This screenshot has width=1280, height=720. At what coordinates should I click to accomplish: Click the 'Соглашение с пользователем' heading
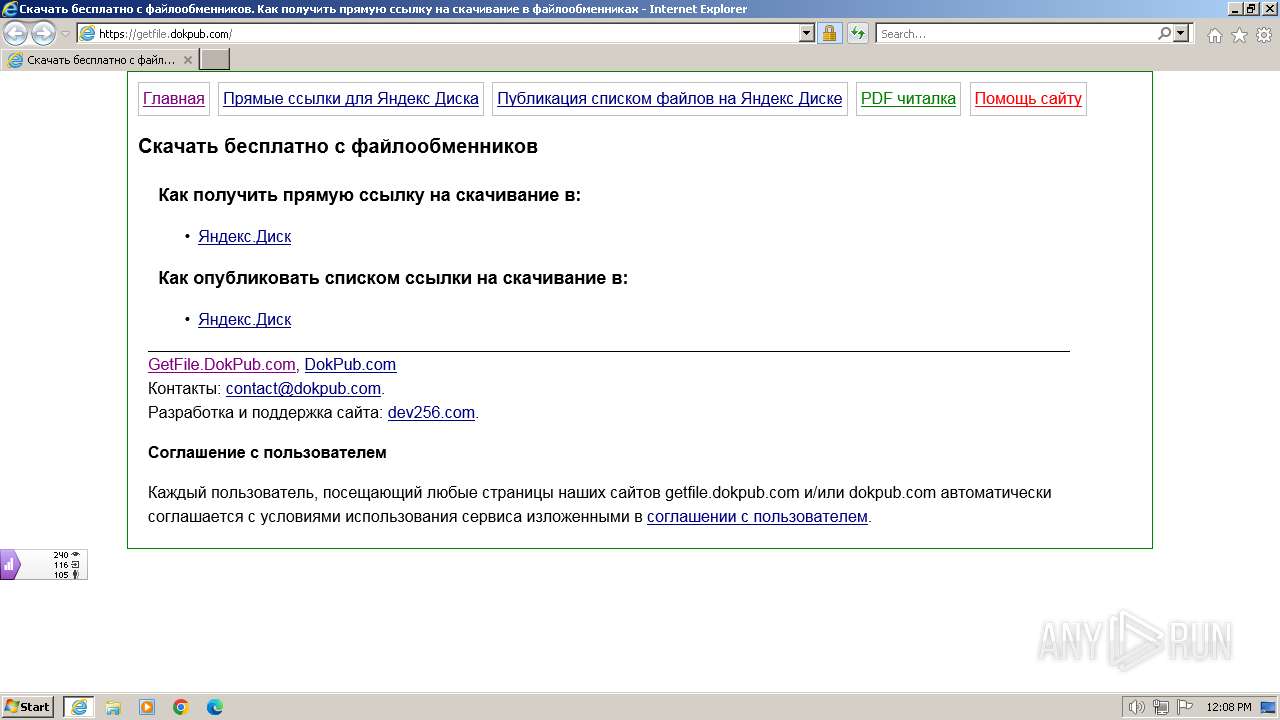pos(267,453)
